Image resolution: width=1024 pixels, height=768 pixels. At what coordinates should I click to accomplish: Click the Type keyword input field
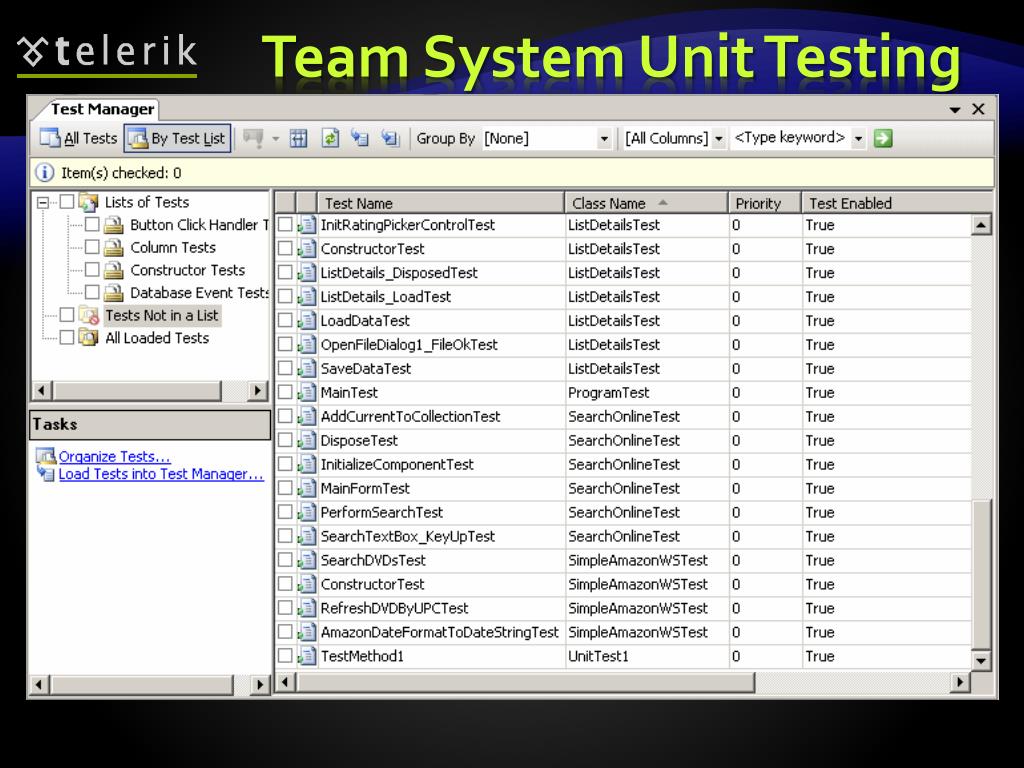790,138
